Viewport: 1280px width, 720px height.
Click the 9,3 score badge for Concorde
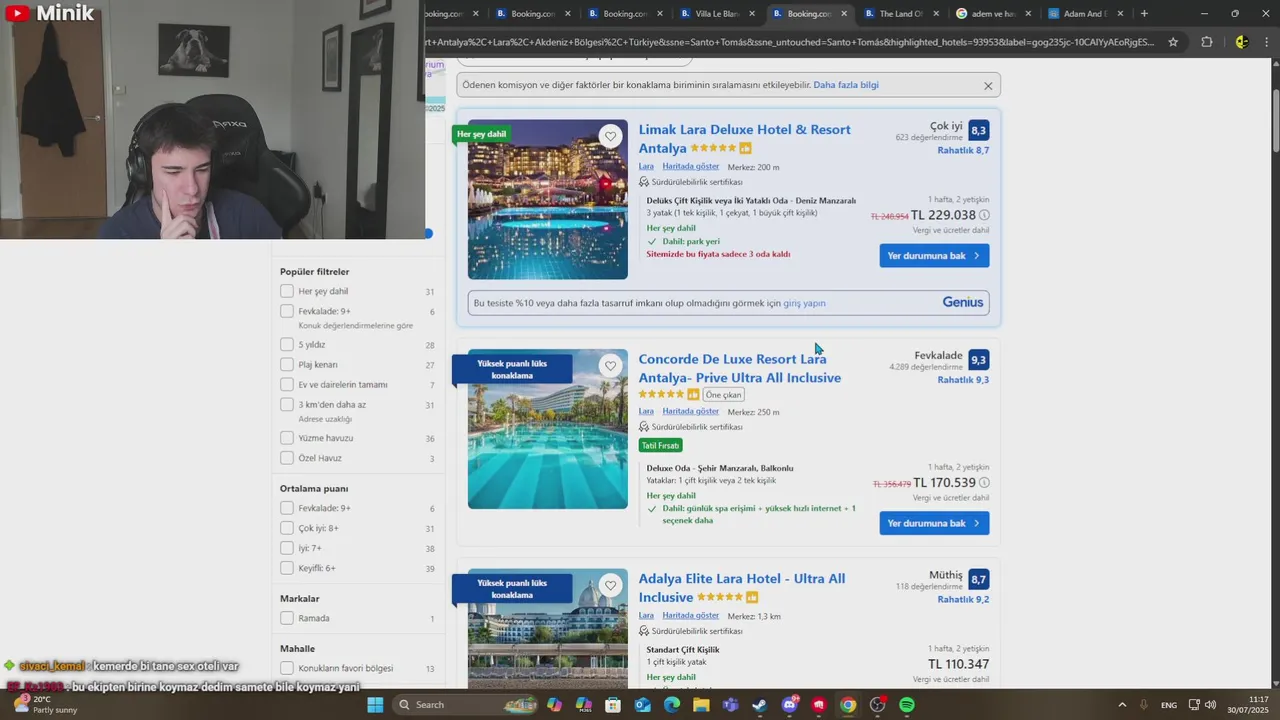click(x=978, y=360)
